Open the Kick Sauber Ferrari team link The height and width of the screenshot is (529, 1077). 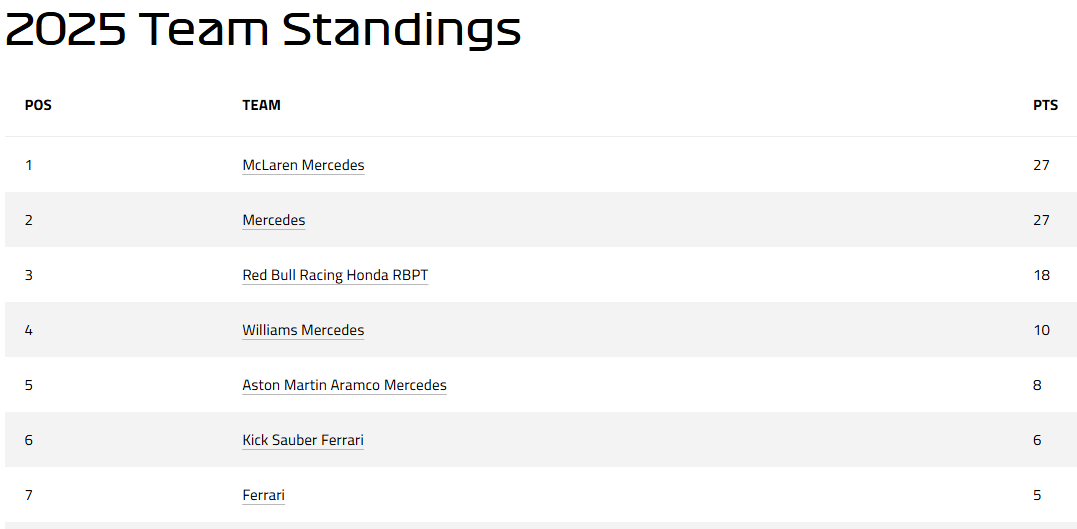303,440
